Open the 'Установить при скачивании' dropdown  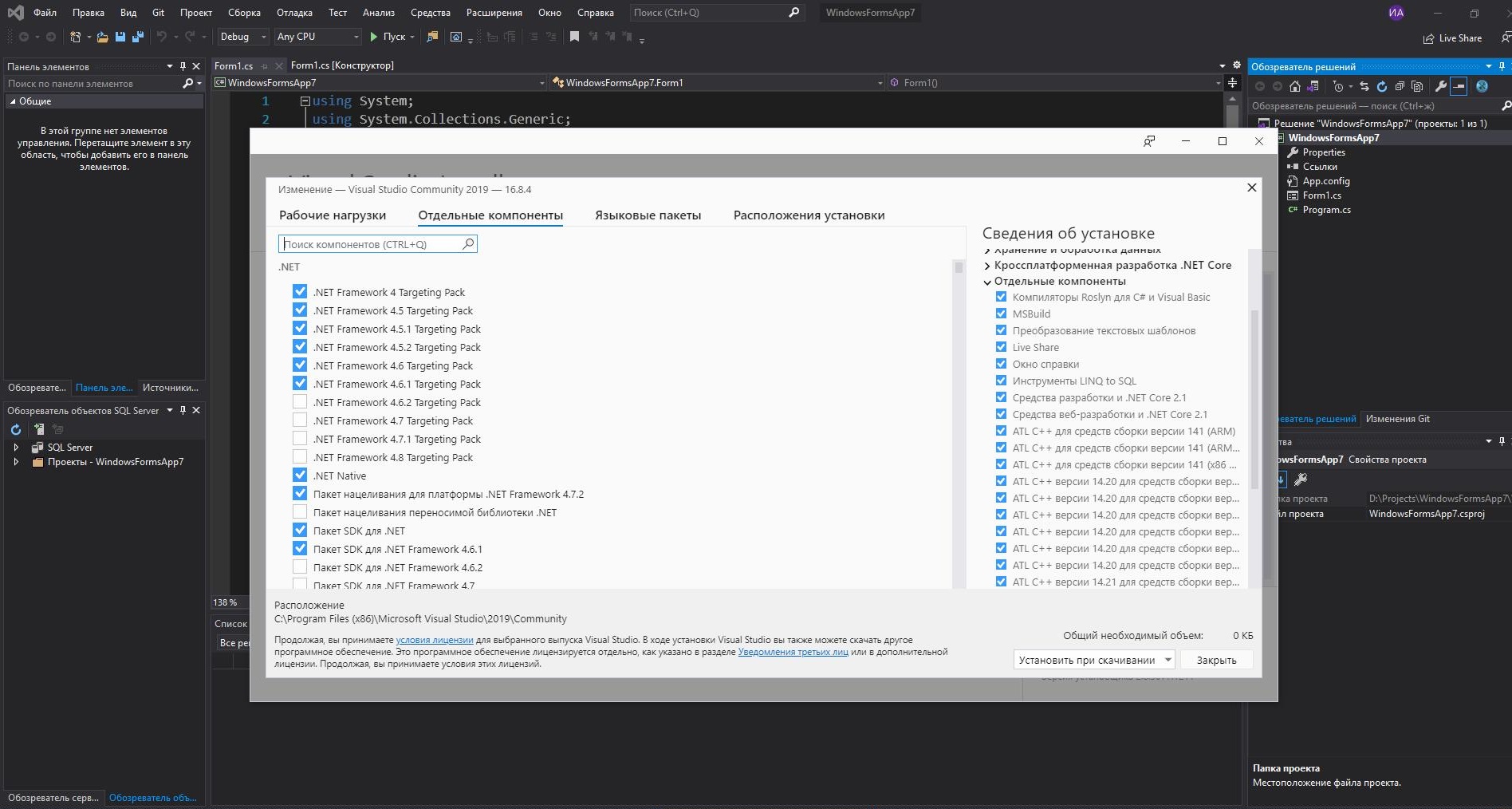[1167, 660]
